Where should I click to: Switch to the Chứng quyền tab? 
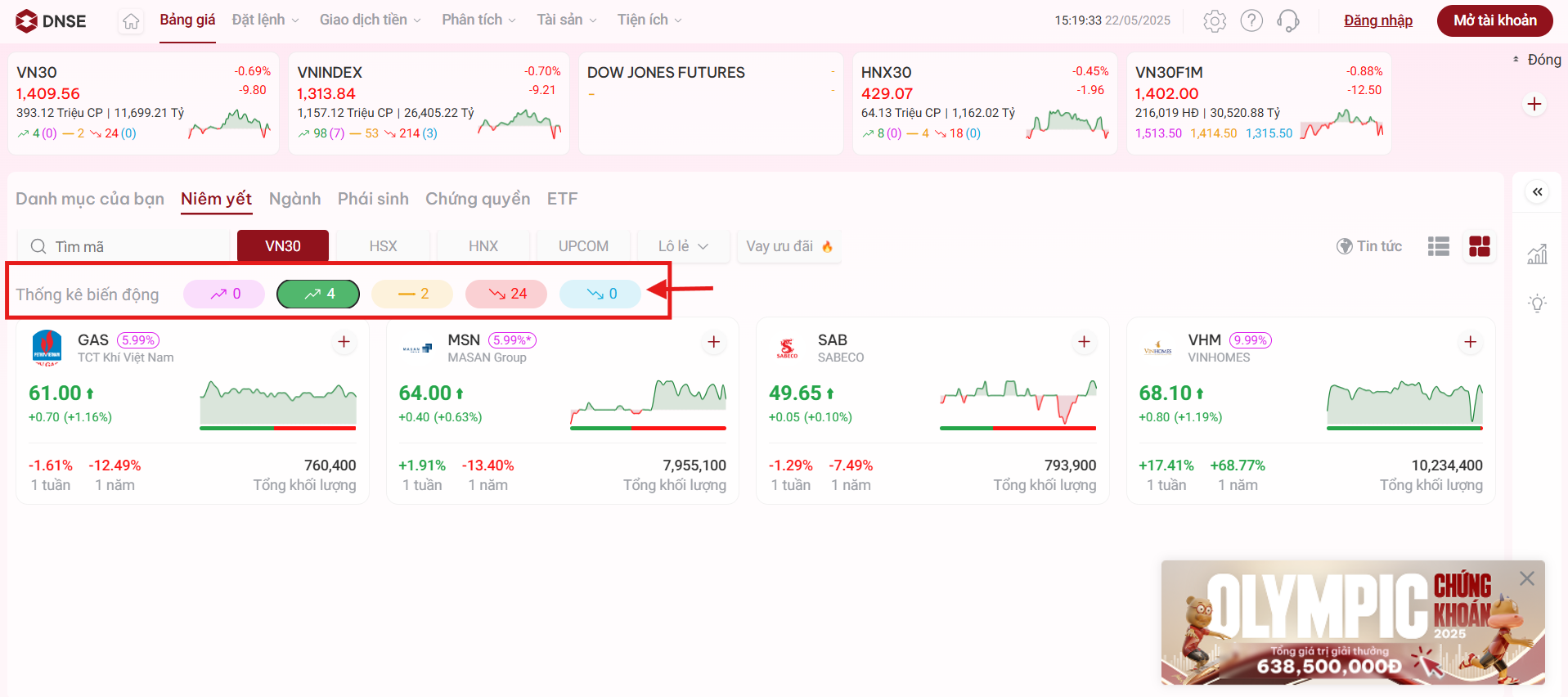(478, 199)
